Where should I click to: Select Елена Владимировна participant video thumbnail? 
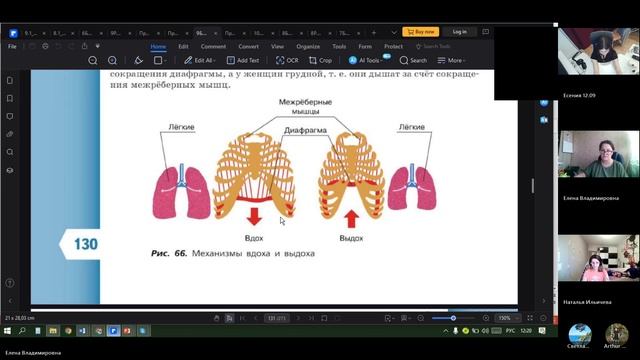pos(598,154)
